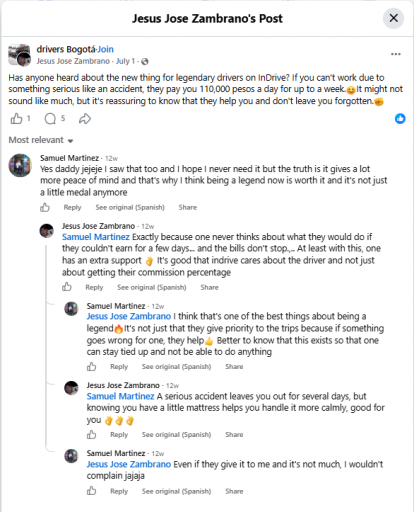Reply to Samuel Martinez's first comment
Viewport: 414px width, 512px height.
72,207
